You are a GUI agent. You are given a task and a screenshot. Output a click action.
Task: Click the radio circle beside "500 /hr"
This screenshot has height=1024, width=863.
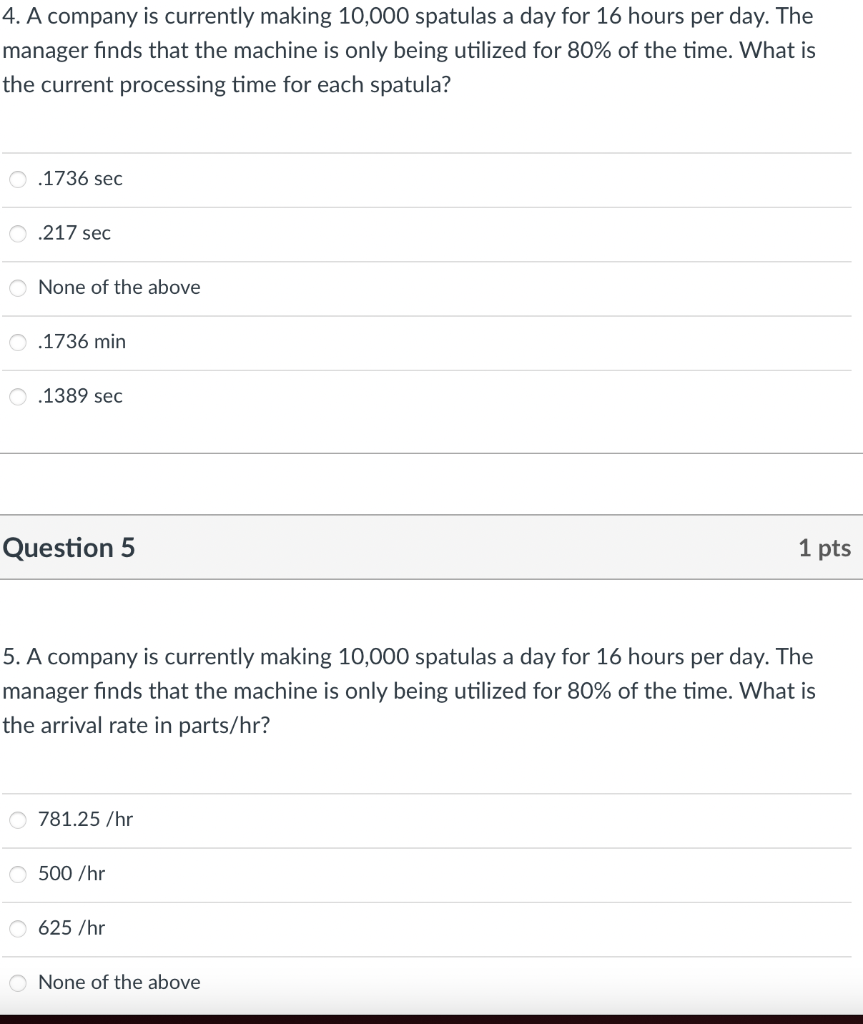click(17, 874)
